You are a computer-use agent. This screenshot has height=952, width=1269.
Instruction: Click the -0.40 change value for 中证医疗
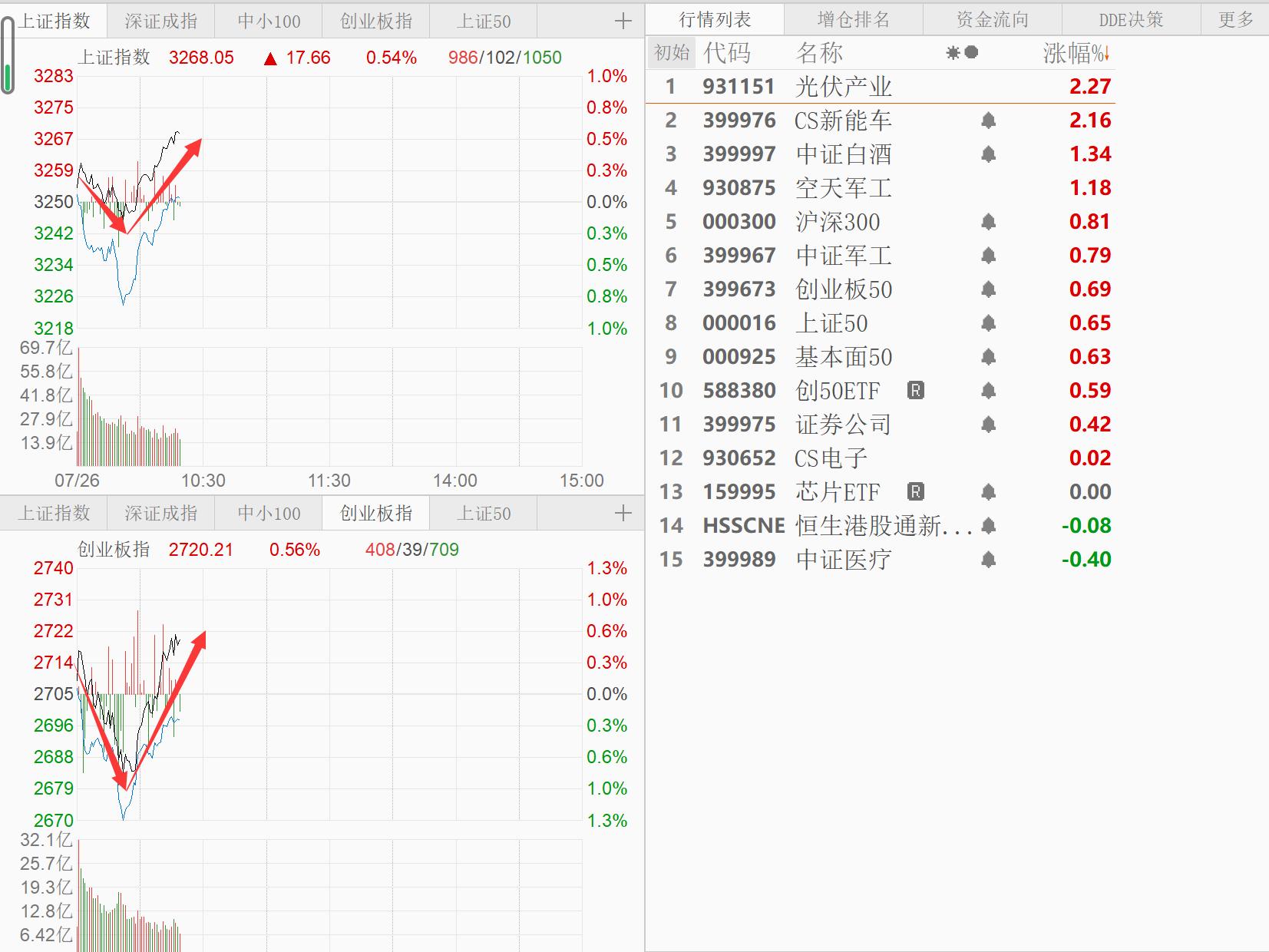click(x=1086, y=560)
